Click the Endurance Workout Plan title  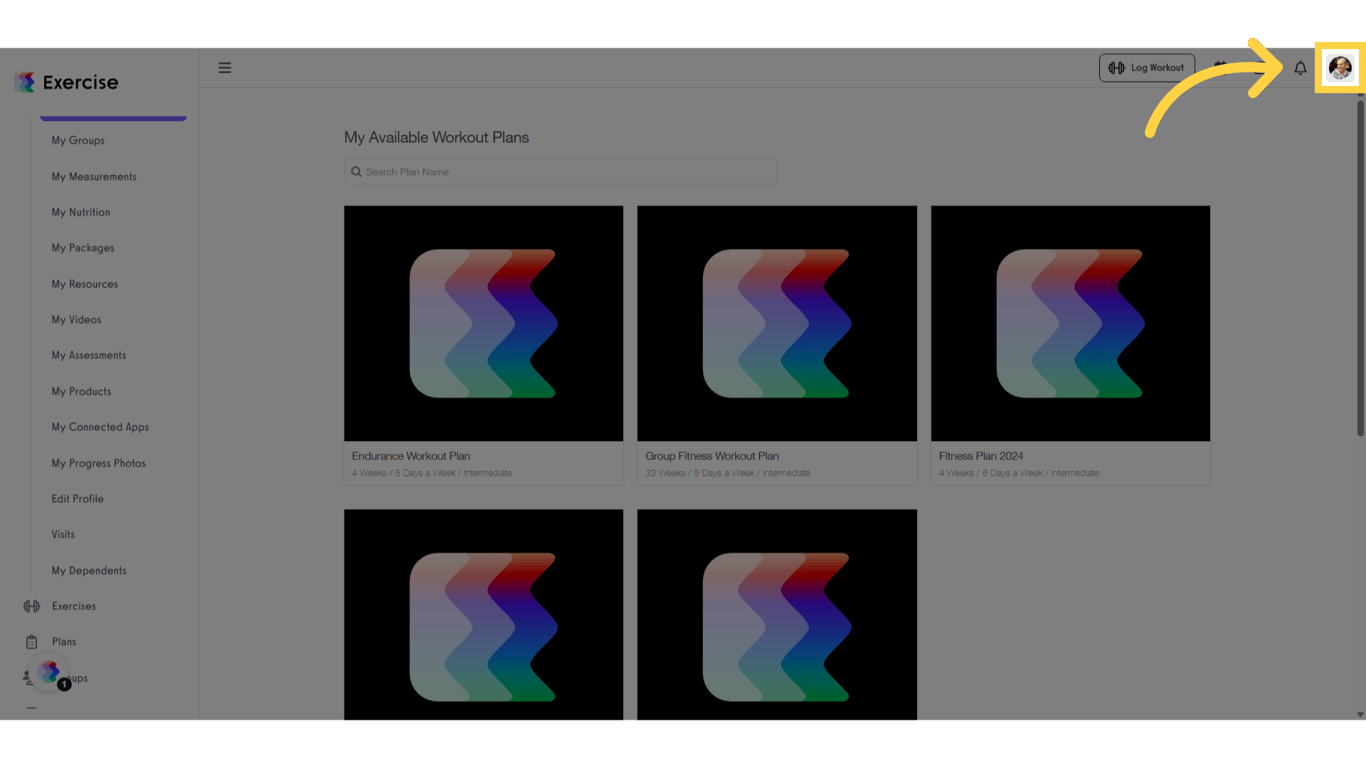point(411,456)
